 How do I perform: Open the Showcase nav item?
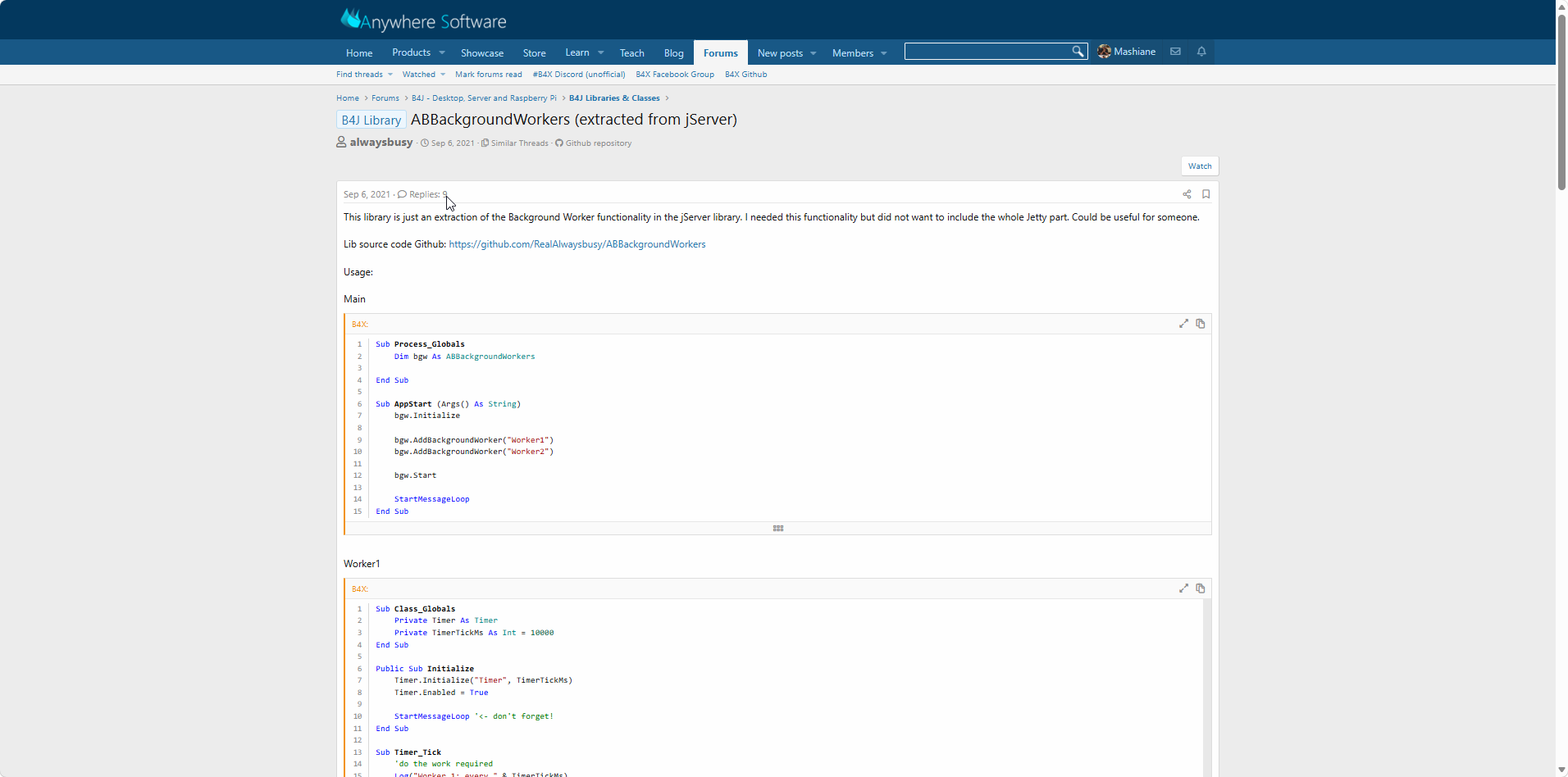click(x=482, y=53)
